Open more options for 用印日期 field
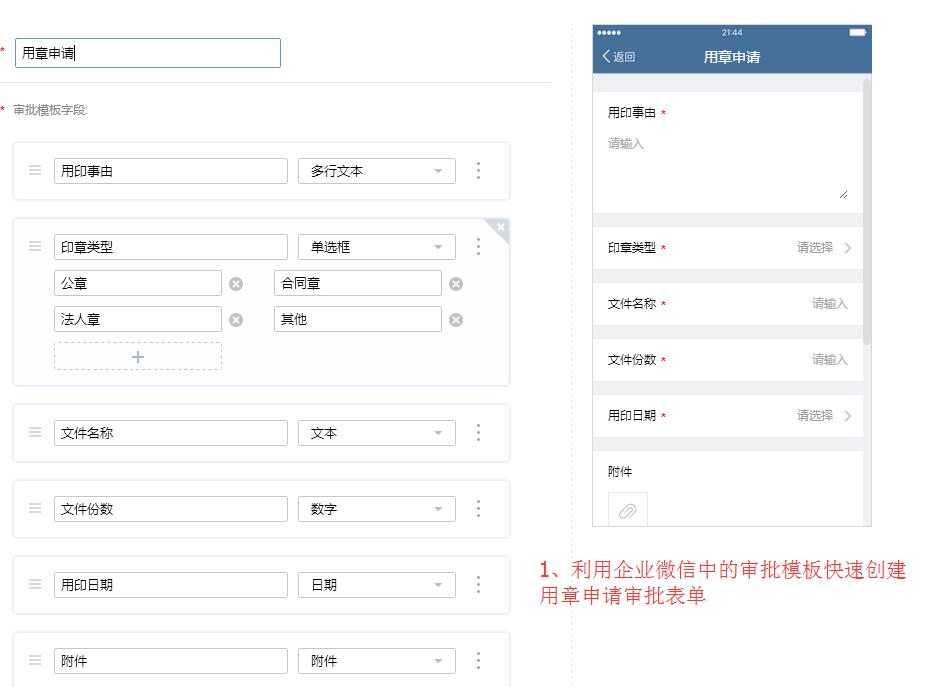Viewport: 928px width, 687px height. (x=478, y=585)
